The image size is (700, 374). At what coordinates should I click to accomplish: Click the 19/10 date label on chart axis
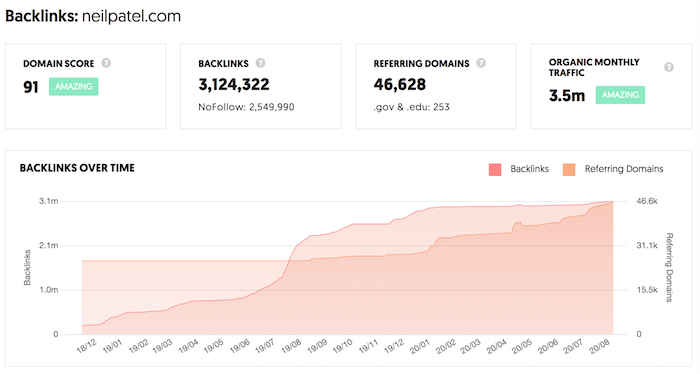click(x=342, y=346)
